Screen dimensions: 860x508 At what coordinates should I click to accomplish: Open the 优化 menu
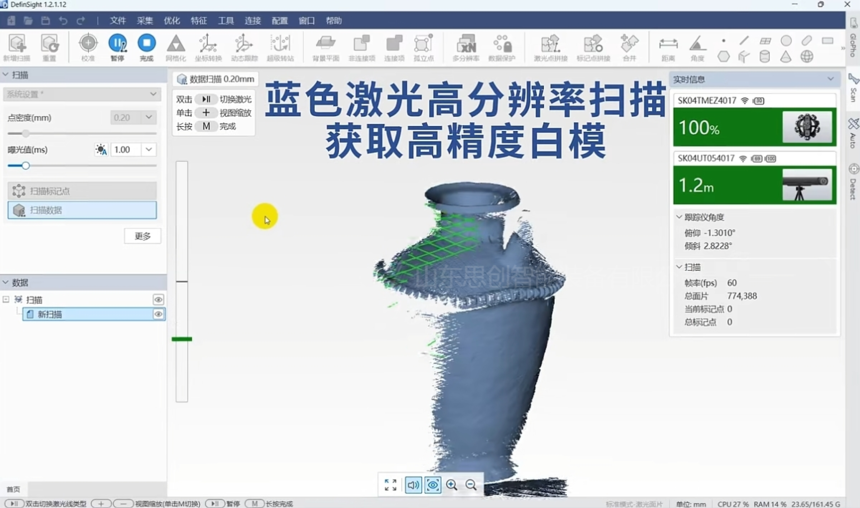tap(172, 21)
